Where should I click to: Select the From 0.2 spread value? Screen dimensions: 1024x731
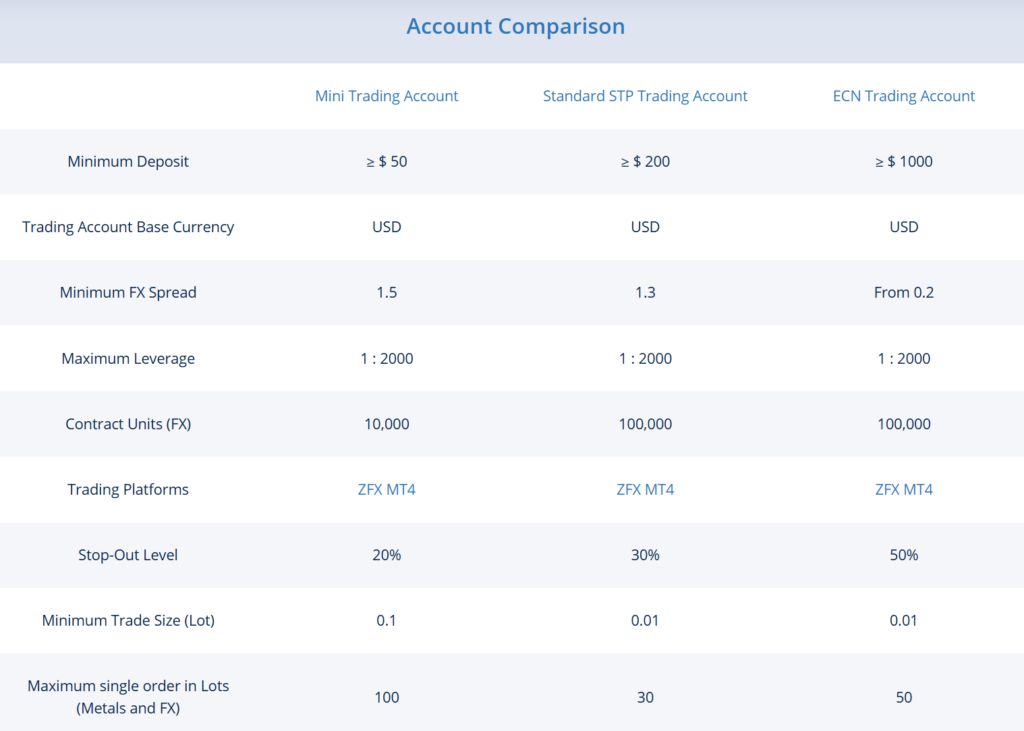903,292
